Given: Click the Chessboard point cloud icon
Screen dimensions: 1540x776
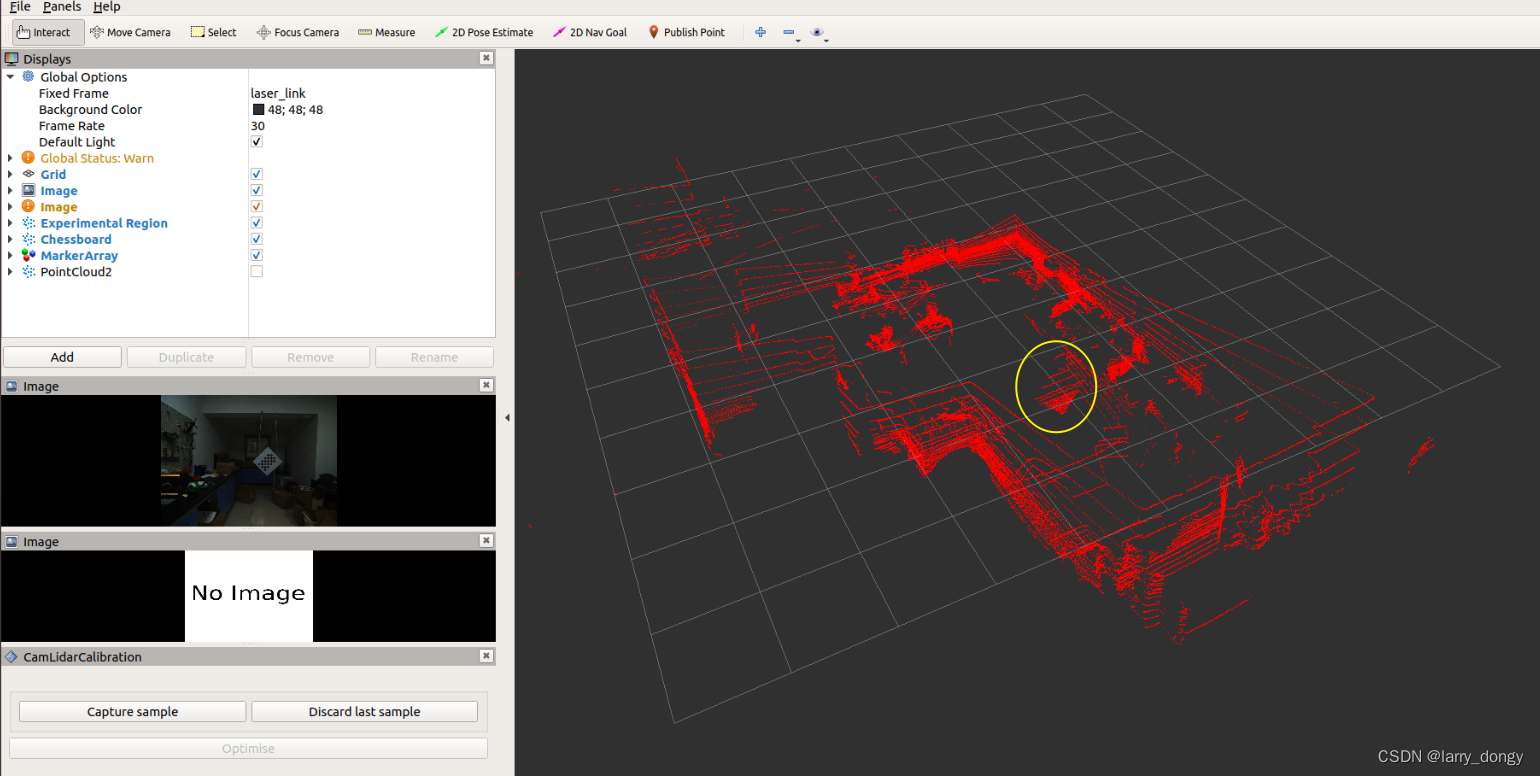Looking at the screenshot, I should pos(28,239).
